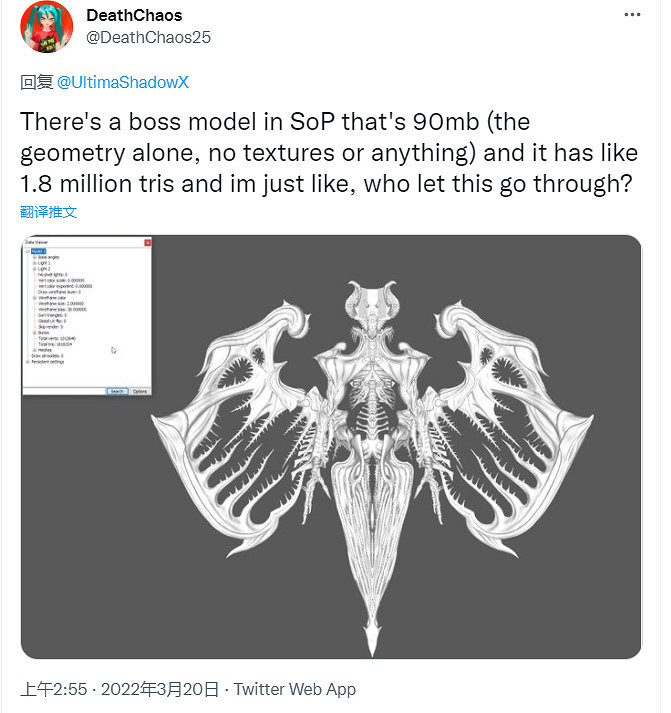Expand the Light 2 node
This screenshot has width=671, height=713.
pyautogui.click(x=34, y=269)
